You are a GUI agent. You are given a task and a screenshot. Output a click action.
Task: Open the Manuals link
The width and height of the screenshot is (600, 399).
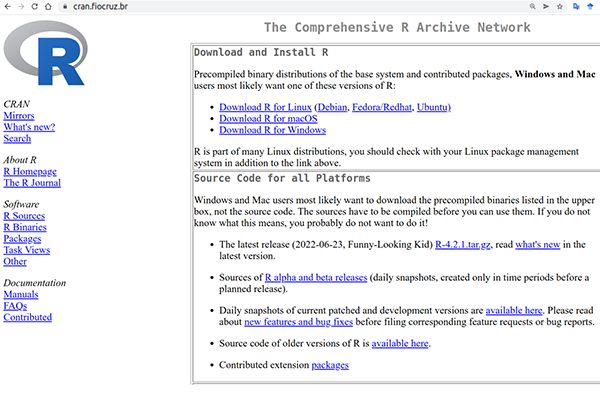[21, 295]
